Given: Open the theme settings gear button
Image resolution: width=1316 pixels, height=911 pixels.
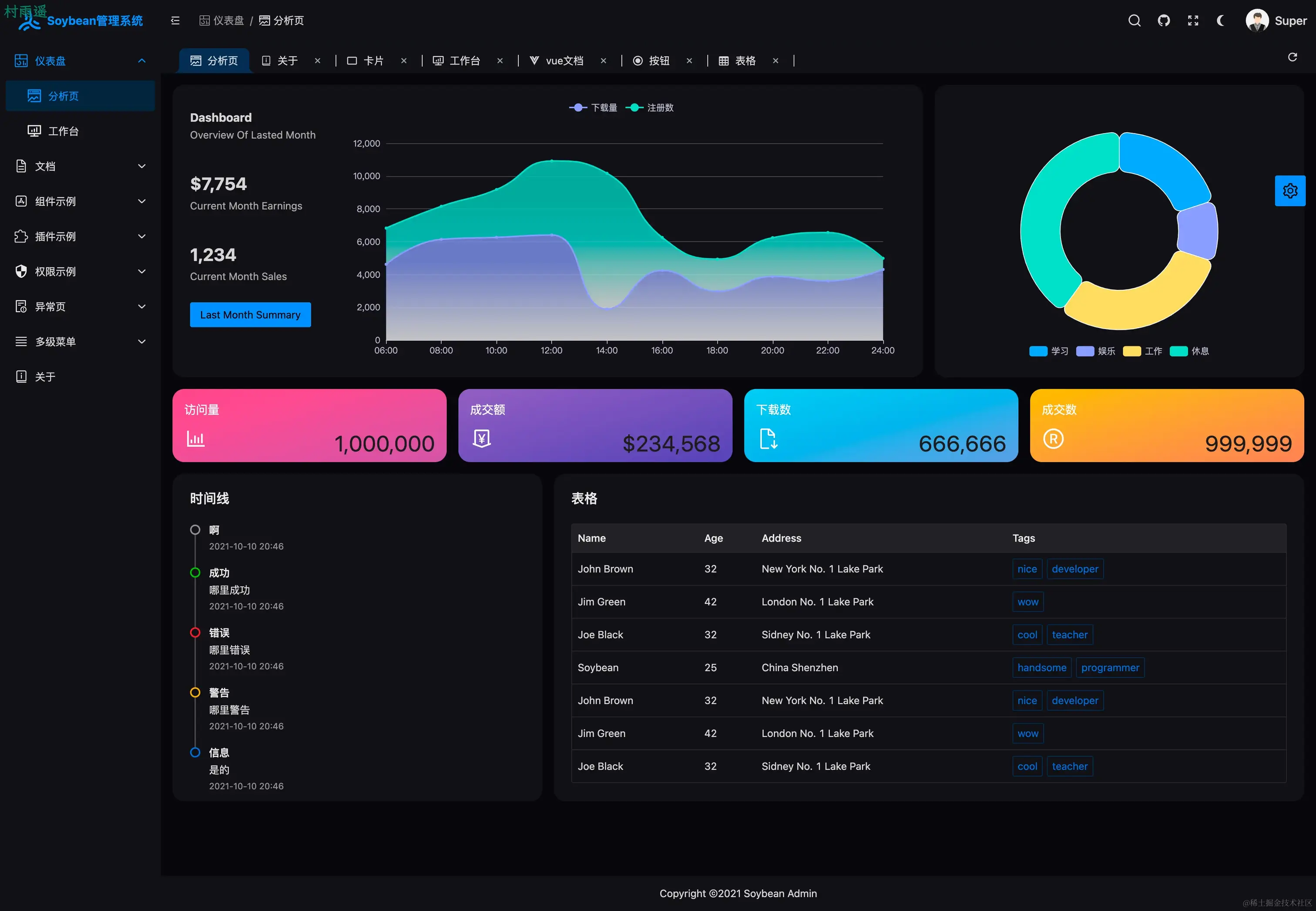Looking at the screenshot, I should (1290, 191).
